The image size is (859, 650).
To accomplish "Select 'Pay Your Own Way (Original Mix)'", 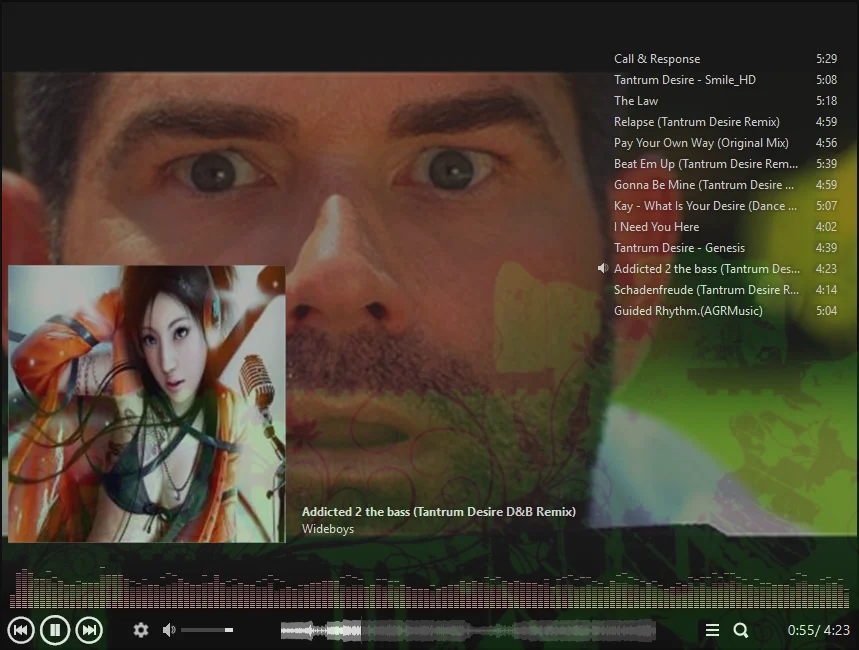I will (x=725, y=142).
